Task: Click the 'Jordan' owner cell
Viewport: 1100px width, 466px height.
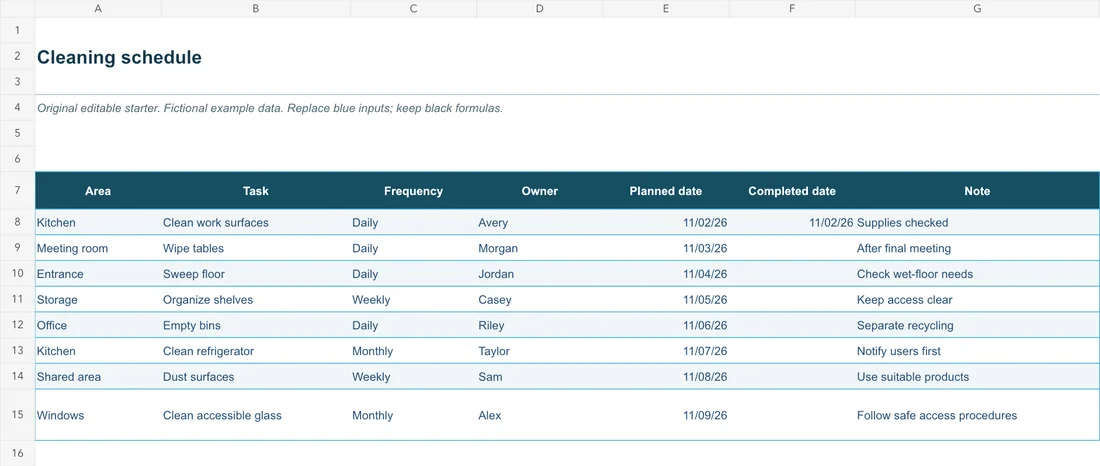Action: click(539, 274)
